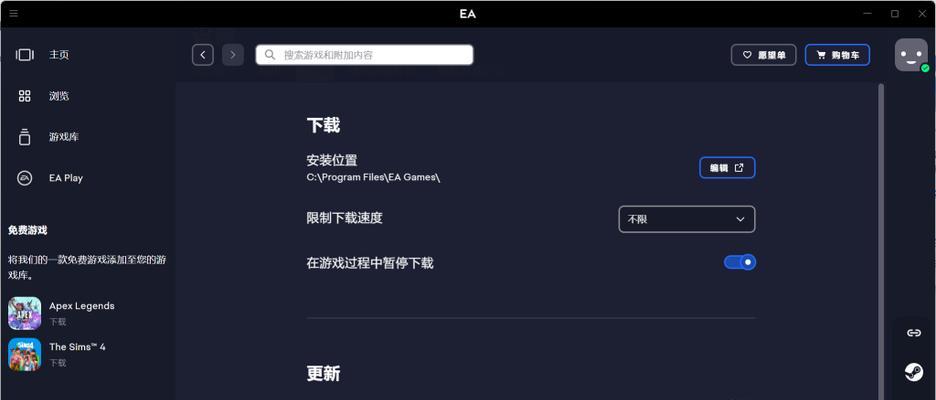This screenshot has height=400, width=936.
Task: Navigate forward with the right arrow button
Action: (x=233, y=55)
